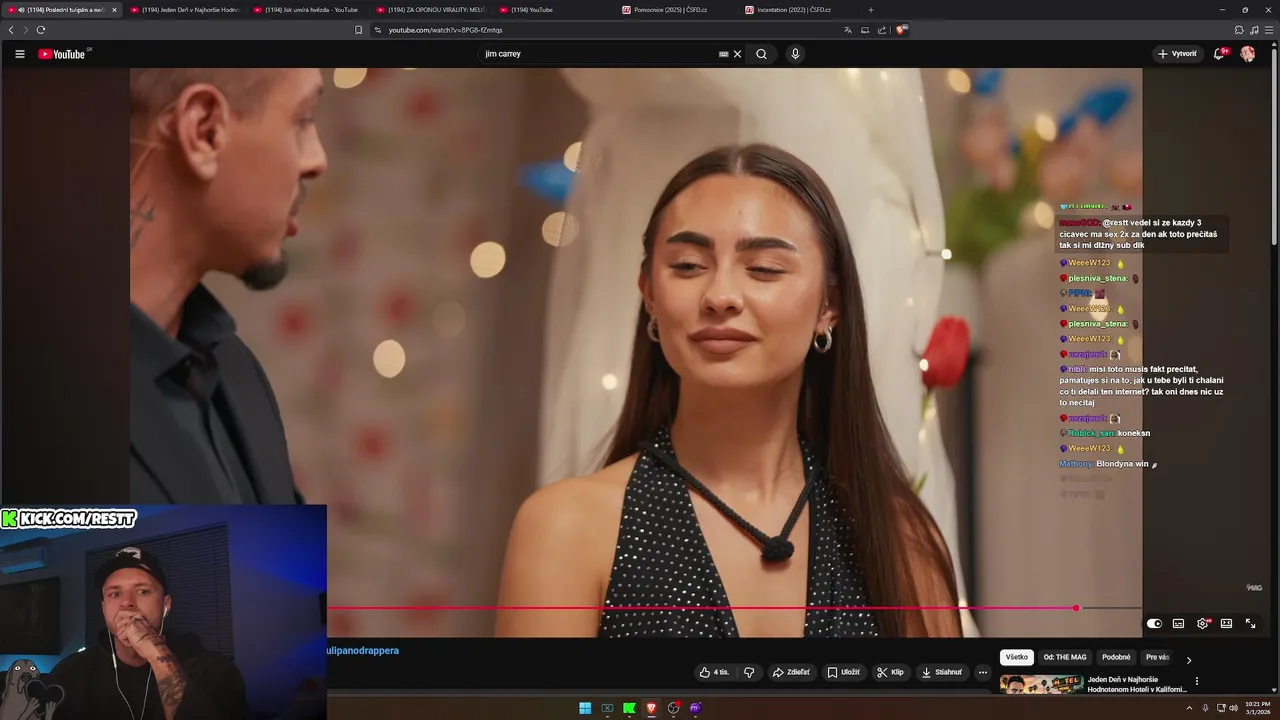1280x720 pixels.
Task: Open the 'ulipanodrappera' hashtag link
Action: (363, 651)
